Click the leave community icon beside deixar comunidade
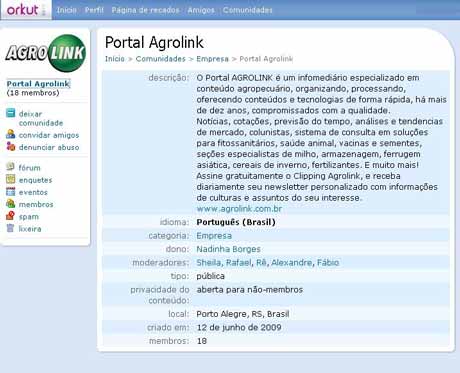Image resolution: width=460 pixels, height=373 pixels. tap(11, 113)
